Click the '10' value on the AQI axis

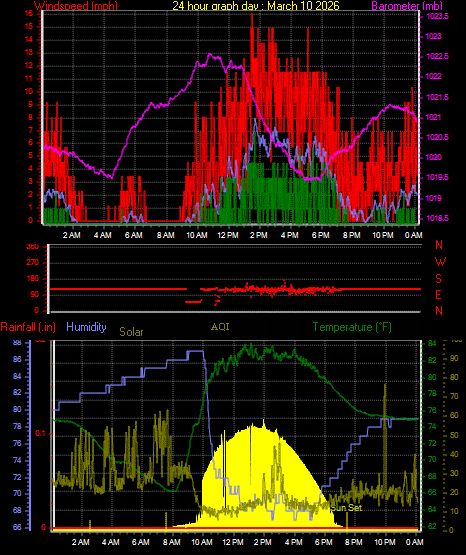coord(454,511)
